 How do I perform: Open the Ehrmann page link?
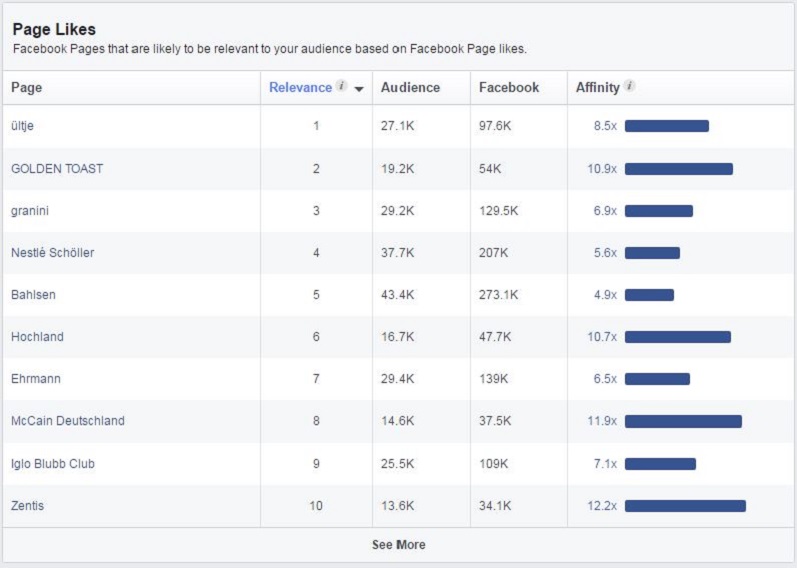pos(36,379)
